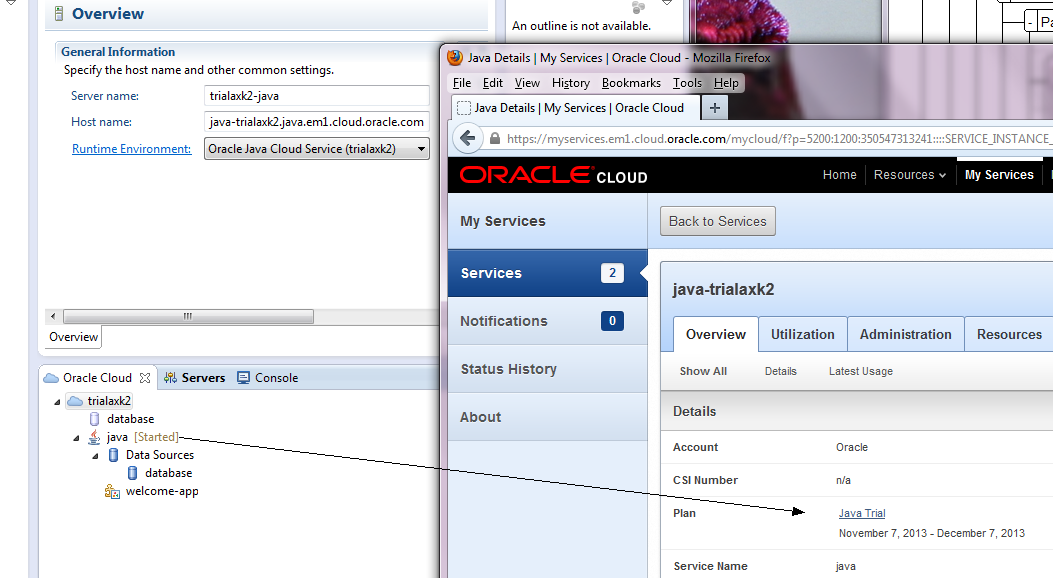
Task: Click the Overview server icon in Eclipse
Action: point(58,13)
